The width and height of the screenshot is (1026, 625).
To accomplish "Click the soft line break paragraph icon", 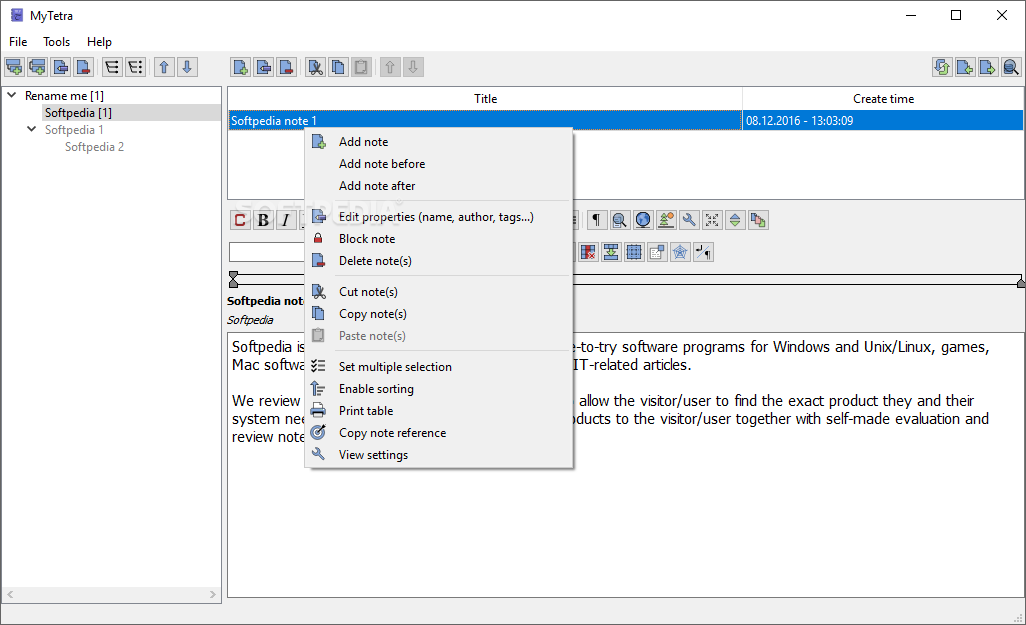I will [703, 252].
